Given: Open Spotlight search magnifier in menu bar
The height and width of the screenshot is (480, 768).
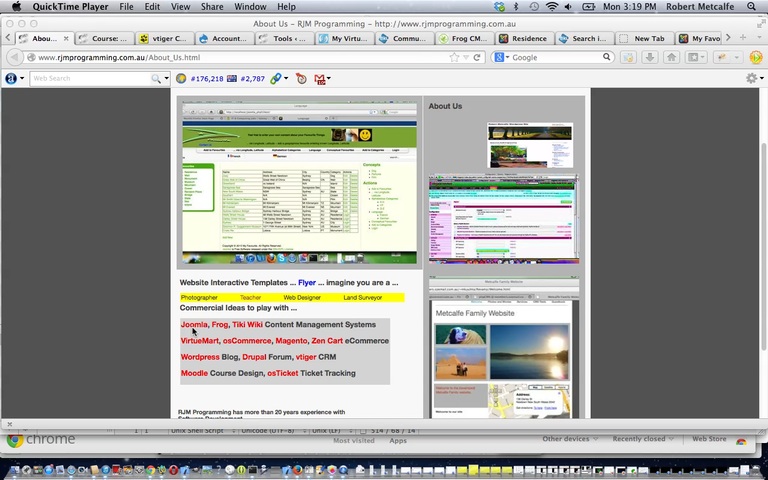Looking at the screenshot, I should 752,6.
